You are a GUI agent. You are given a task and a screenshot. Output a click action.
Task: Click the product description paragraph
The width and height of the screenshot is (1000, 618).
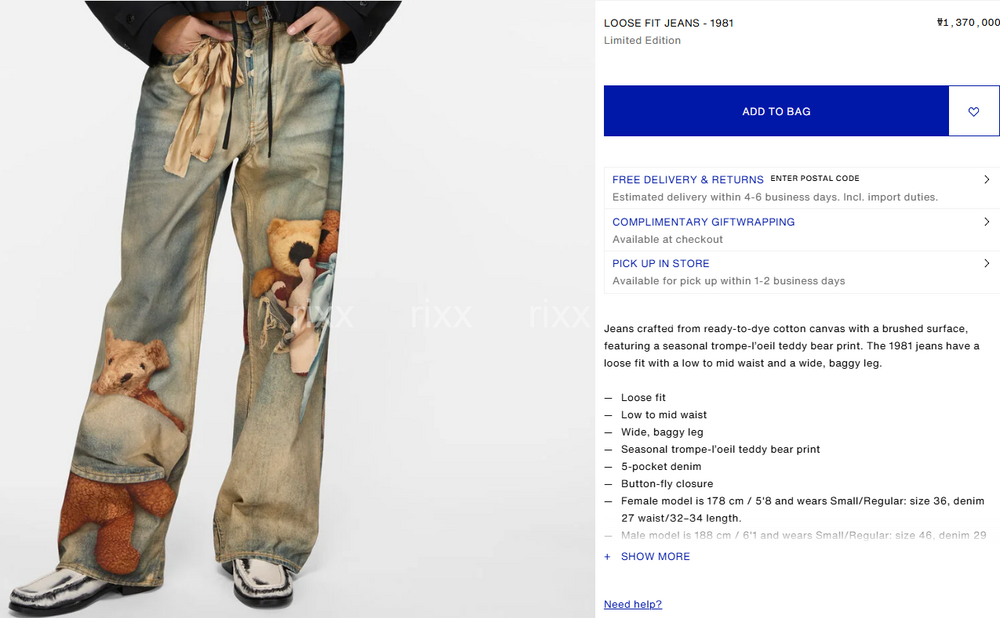coord(792,346)
